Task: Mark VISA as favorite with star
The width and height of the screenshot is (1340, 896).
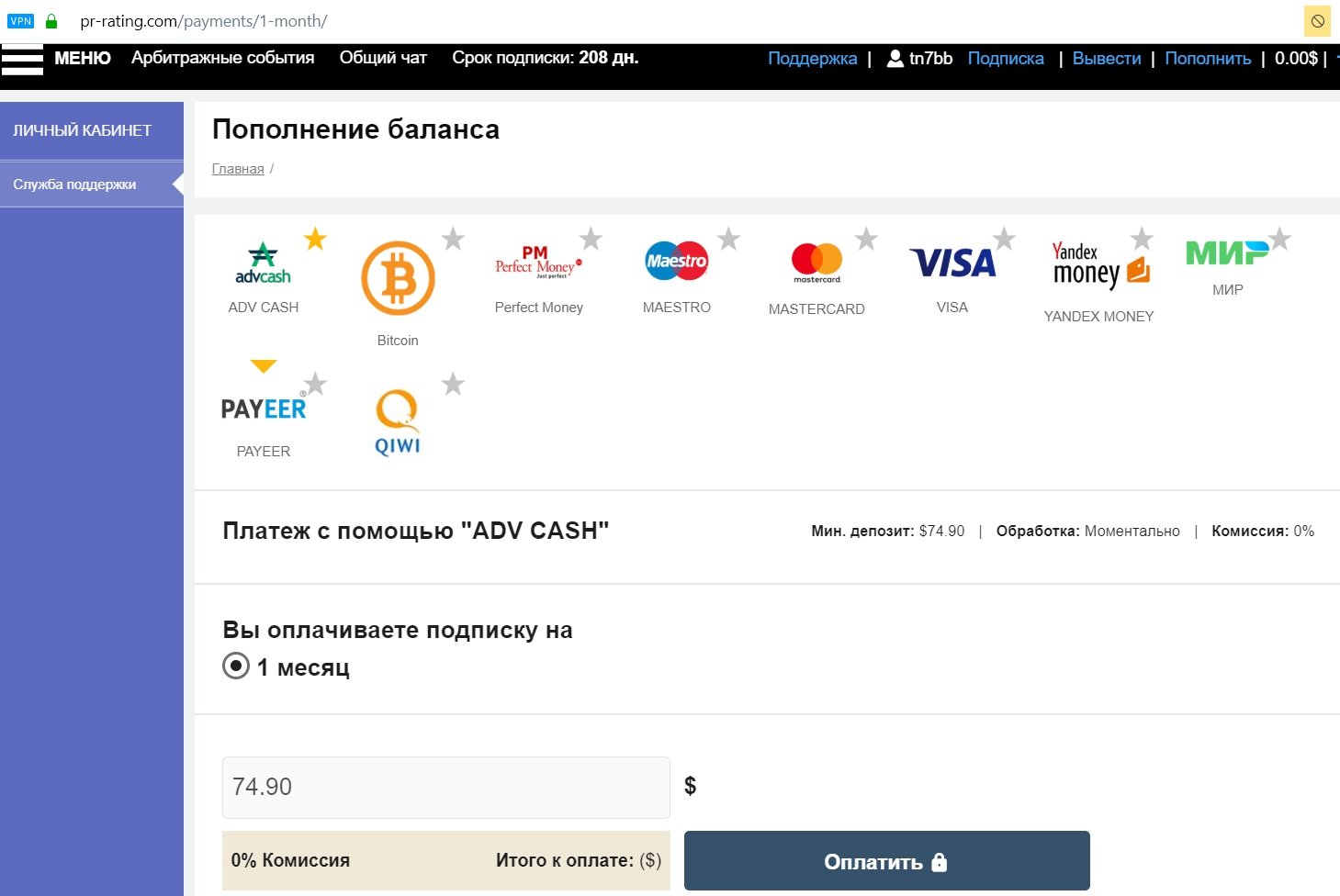Action: click(1004, 239)
